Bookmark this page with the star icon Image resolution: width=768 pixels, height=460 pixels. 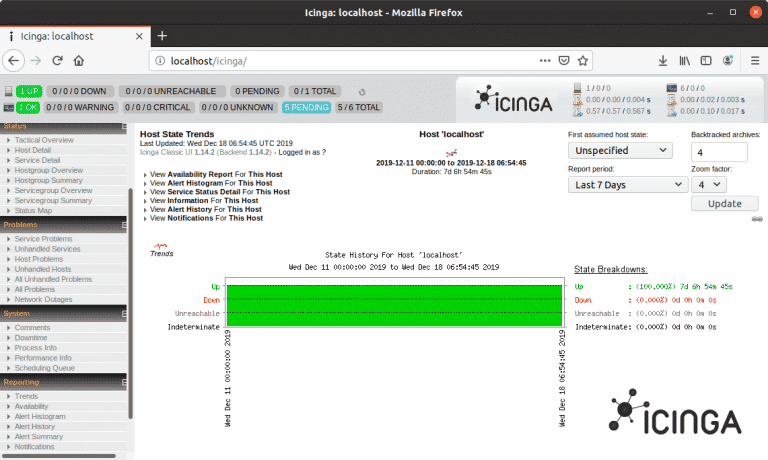coord(582,61)
